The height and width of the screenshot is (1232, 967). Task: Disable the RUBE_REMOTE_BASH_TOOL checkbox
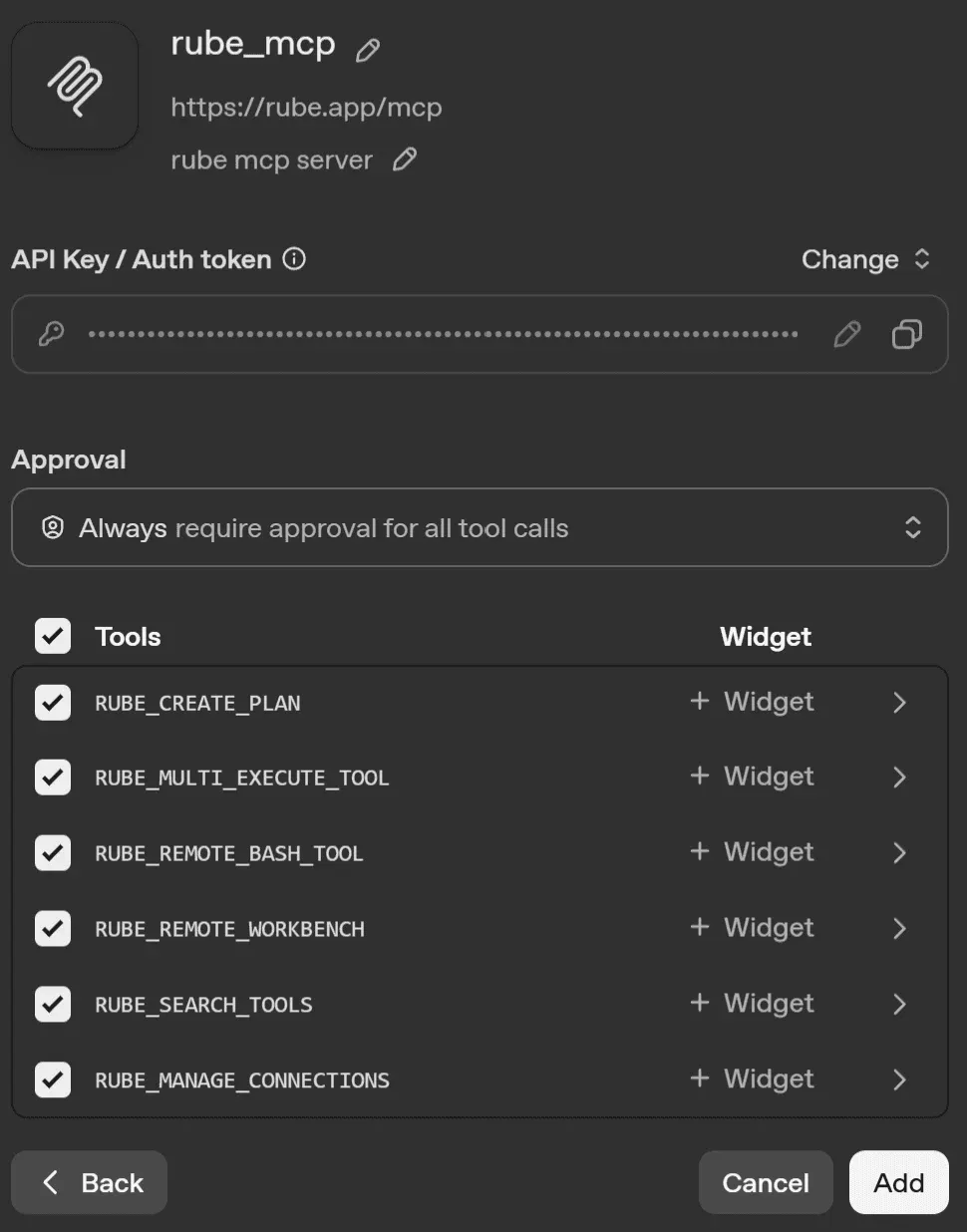click(53, 853)
